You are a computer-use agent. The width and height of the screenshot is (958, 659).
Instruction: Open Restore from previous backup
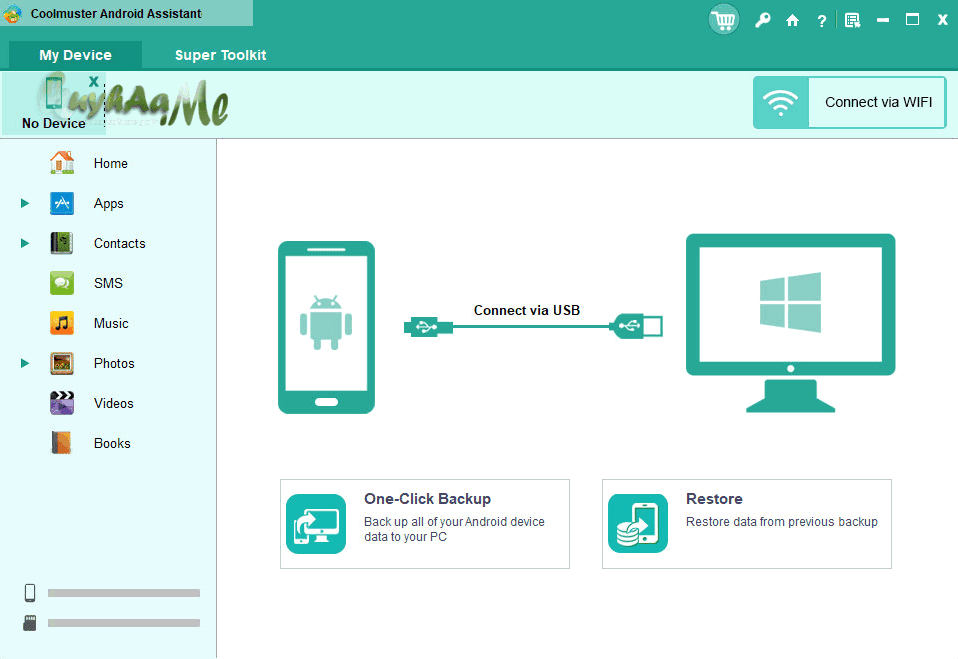pos(746,523)
